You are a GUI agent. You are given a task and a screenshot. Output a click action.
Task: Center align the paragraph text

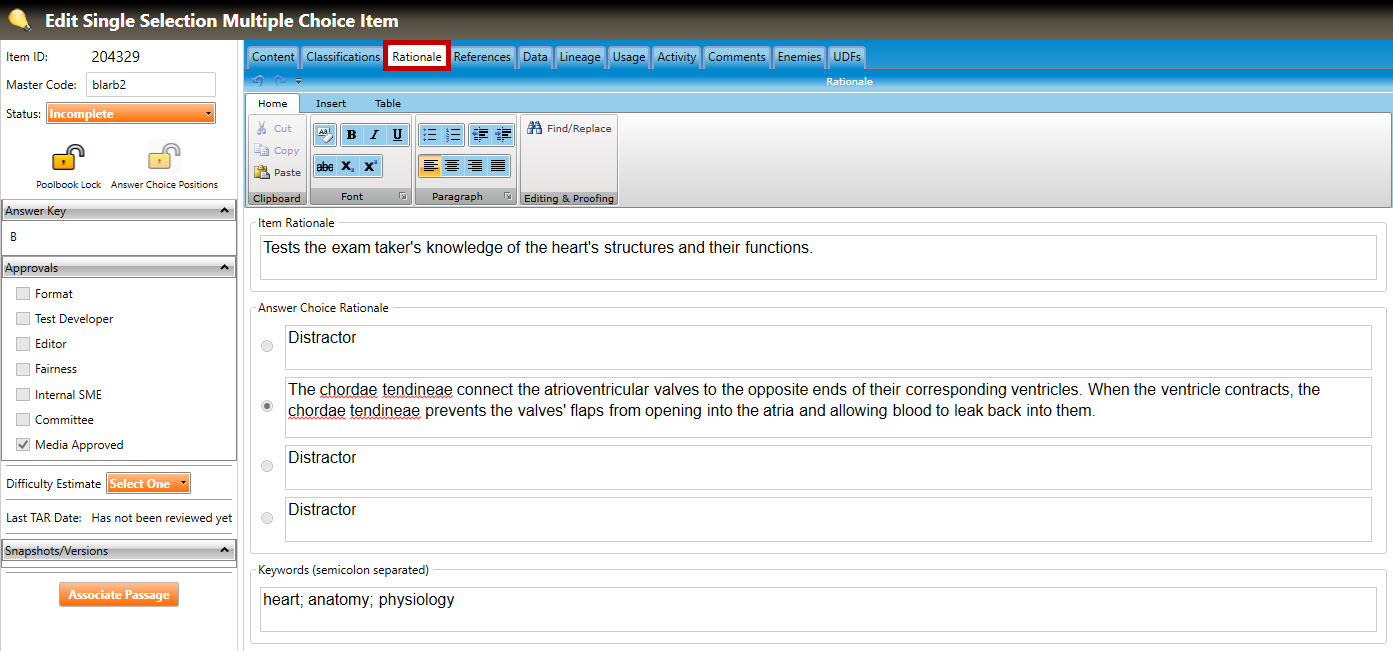click(x=453, y=166)
